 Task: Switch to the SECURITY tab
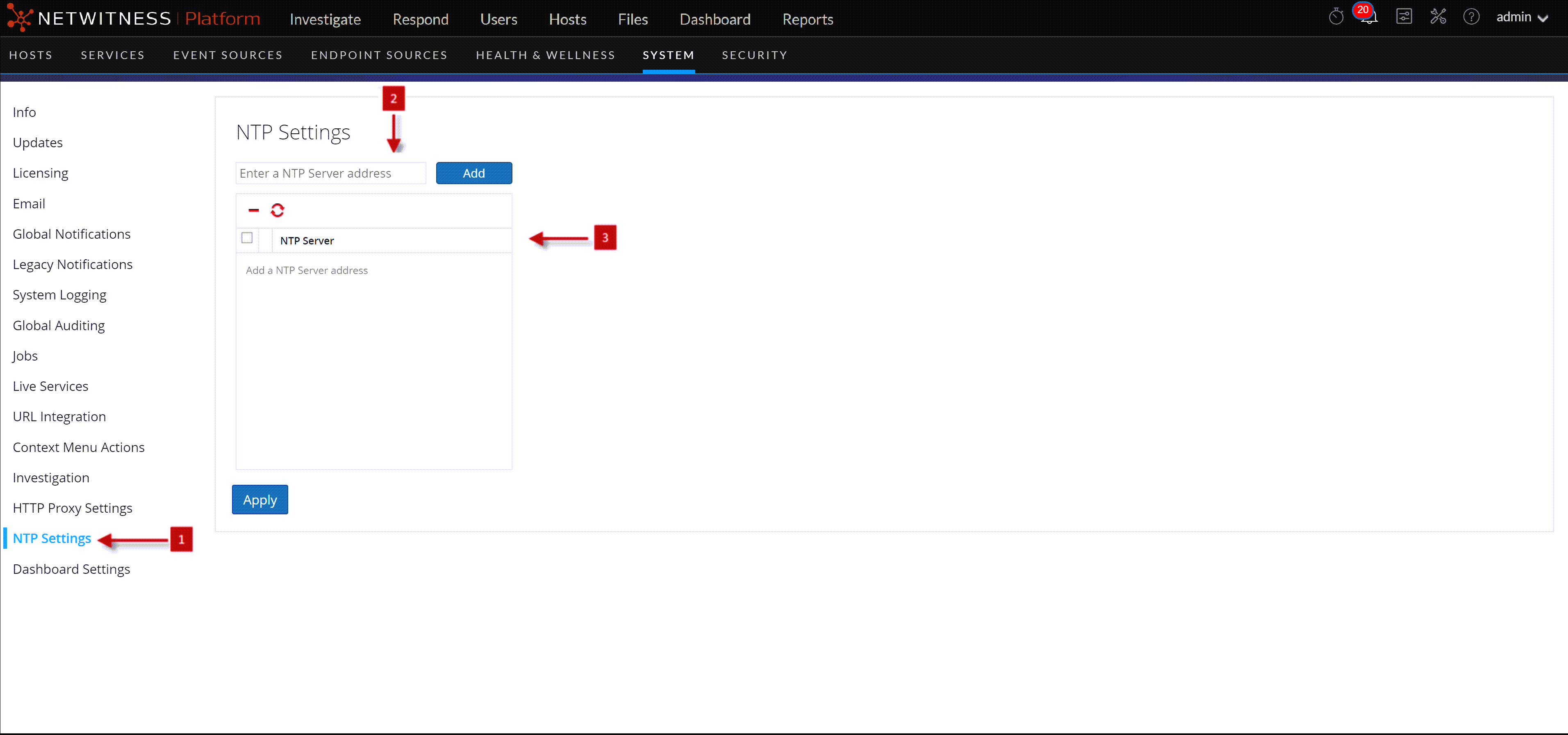coord(754,55)
